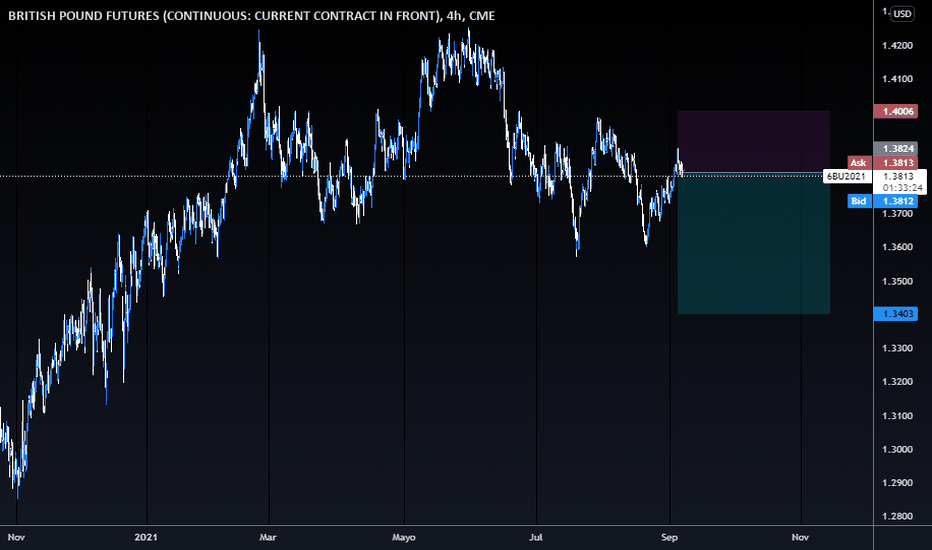The image size is (932, 550).
Task: Click the 2021 label on time axis
Action: 146,538
